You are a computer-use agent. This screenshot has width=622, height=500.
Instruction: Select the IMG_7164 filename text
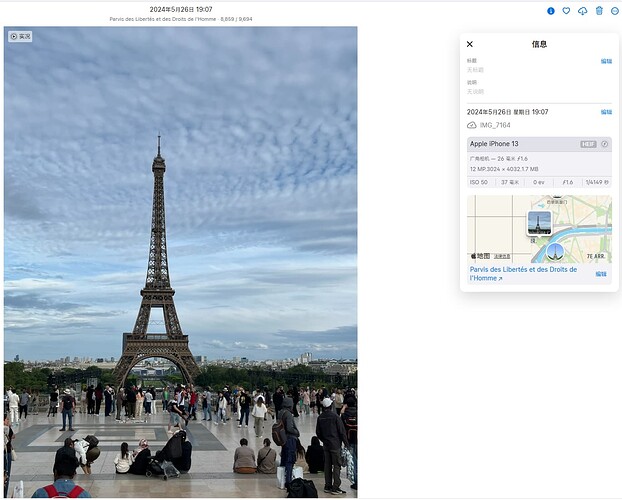pos(495,125)
